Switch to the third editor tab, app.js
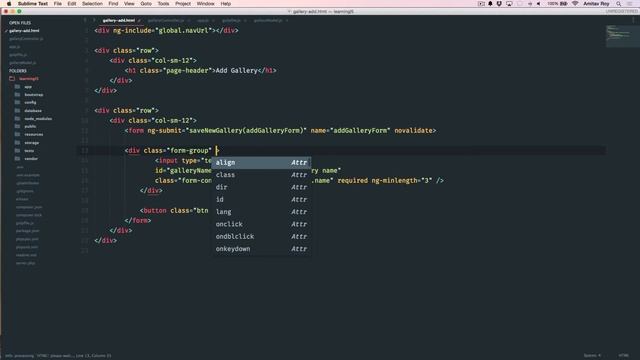This screenshot has width=640, height=360. point(203,20)
